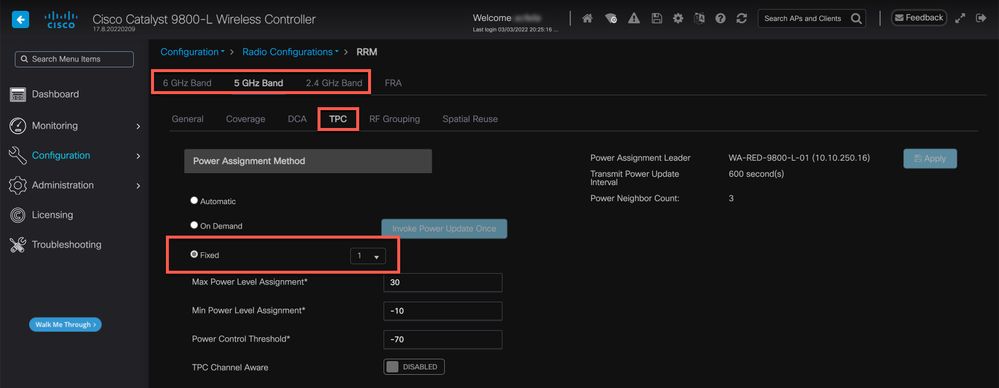Toggle TPC Channel Aware DISABLED switch
The height and width of the screenshot is (388, 999).
tap(413, 367)
